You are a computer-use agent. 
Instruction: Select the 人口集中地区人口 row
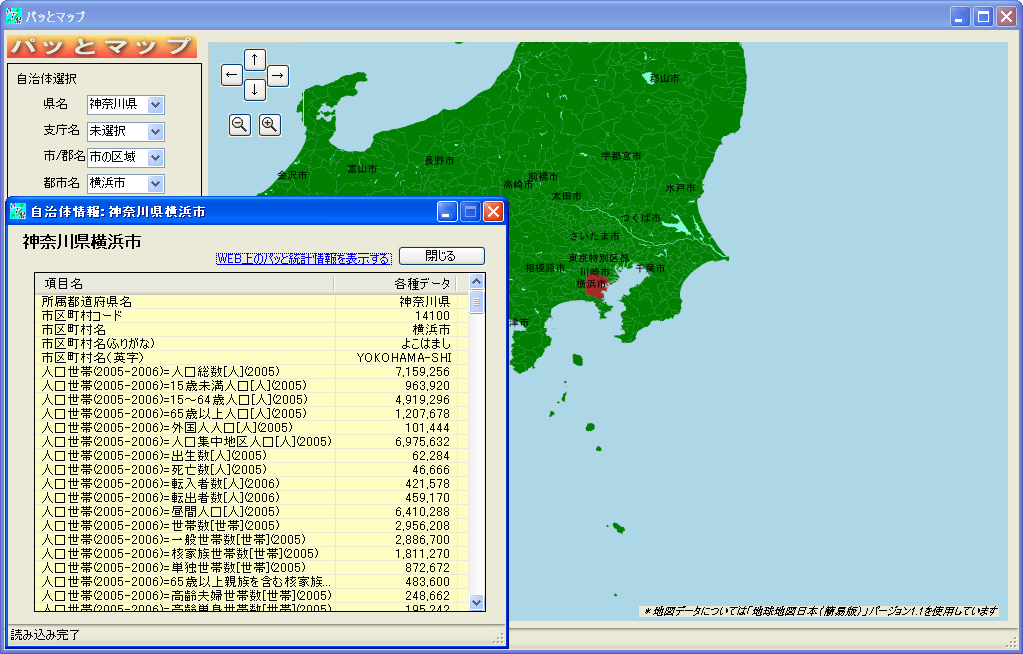point(252,442)
